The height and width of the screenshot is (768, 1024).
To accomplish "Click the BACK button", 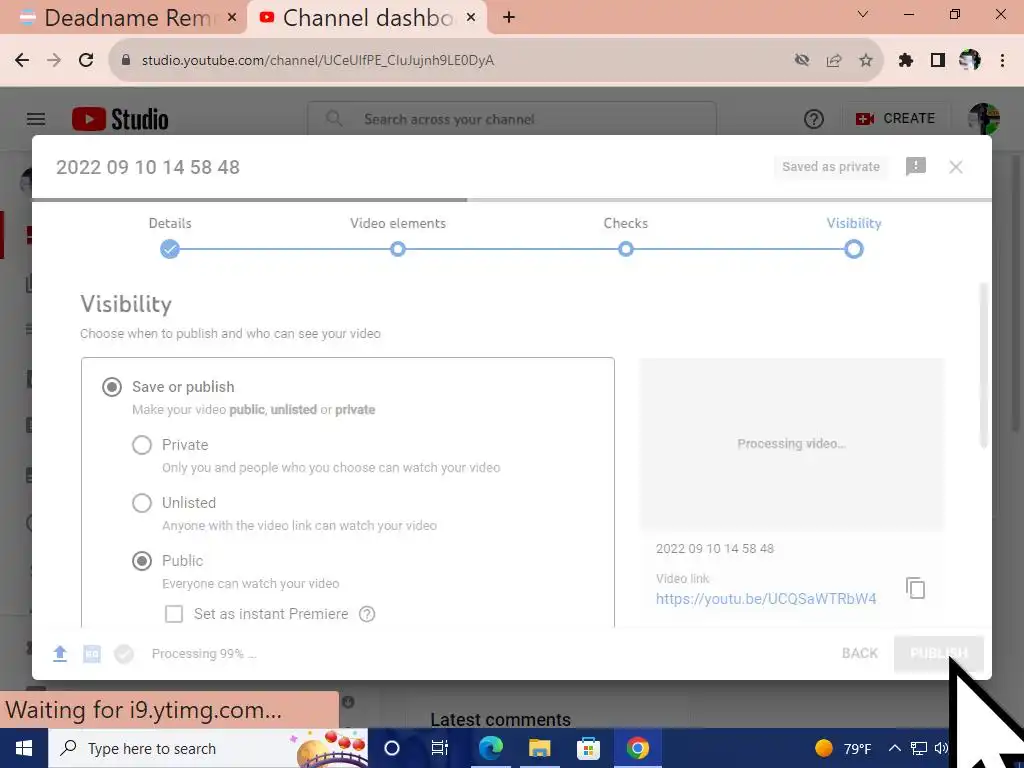I will tap(859, 654).
